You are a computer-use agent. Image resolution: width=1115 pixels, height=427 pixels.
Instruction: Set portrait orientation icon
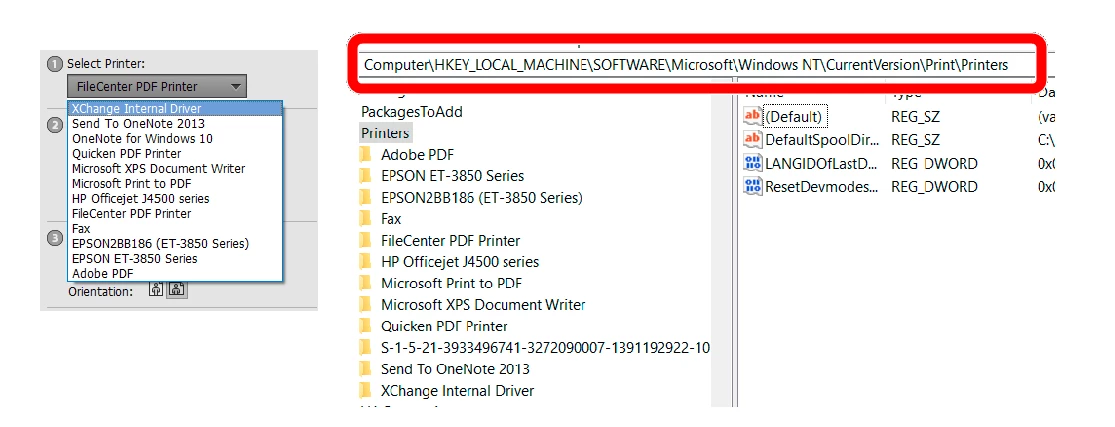(156, 290)
